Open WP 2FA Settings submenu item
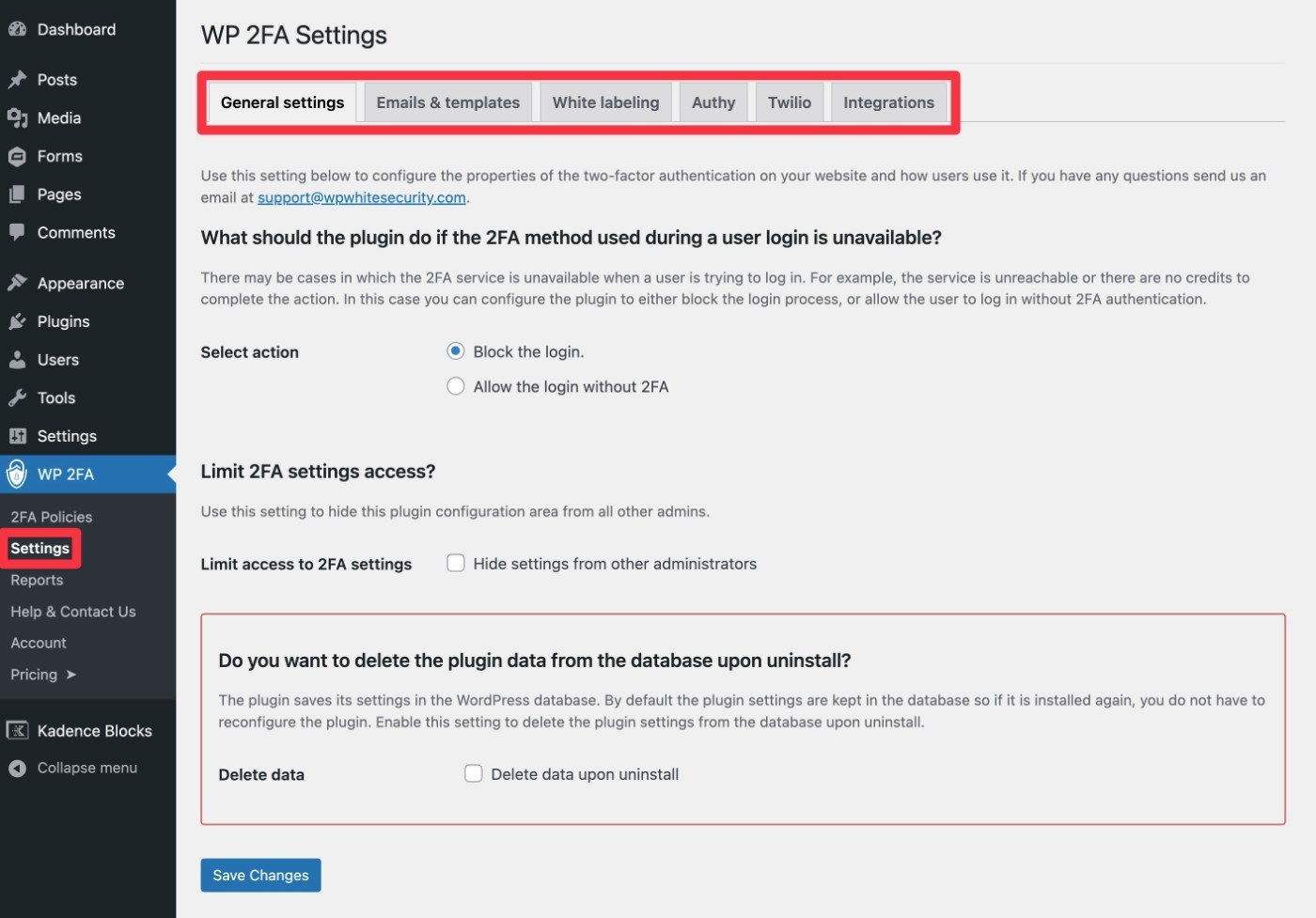This screenshot has width=1316, height=918. coord(40,549)
